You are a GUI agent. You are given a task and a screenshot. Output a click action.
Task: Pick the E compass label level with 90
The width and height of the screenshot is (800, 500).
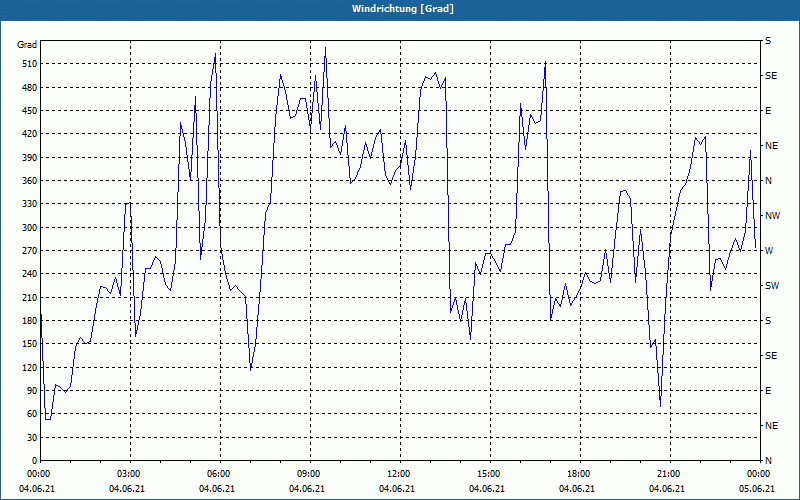pos(768,391)
